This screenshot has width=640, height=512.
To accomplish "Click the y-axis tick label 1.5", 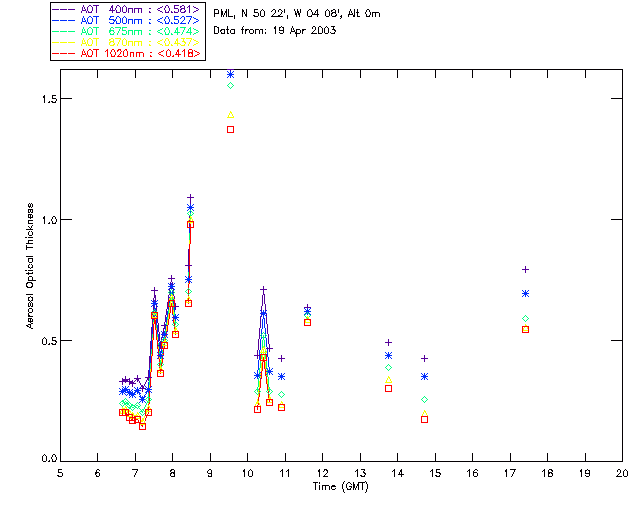I will (x=49, y=99).
